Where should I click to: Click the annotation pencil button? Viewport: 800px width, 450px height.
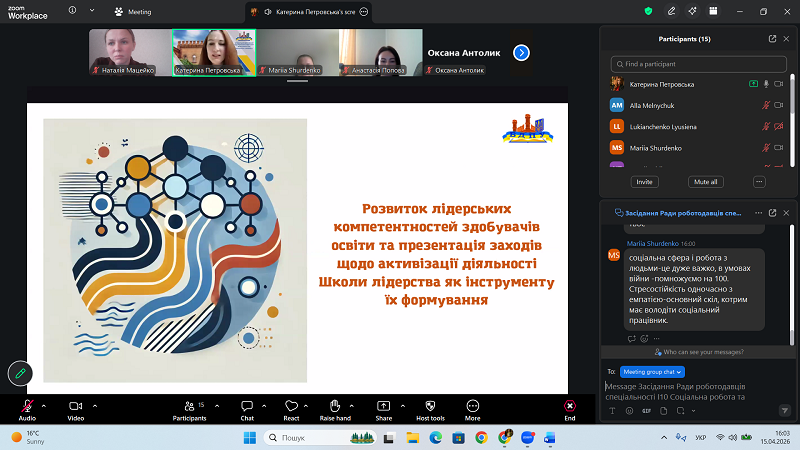[19, 373]
